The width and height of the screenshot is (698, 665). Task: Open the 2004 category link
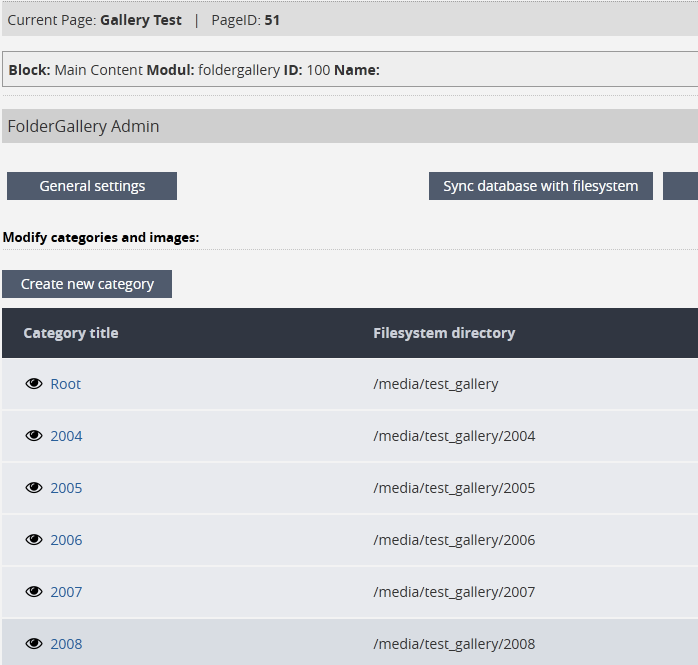(66, 436)
